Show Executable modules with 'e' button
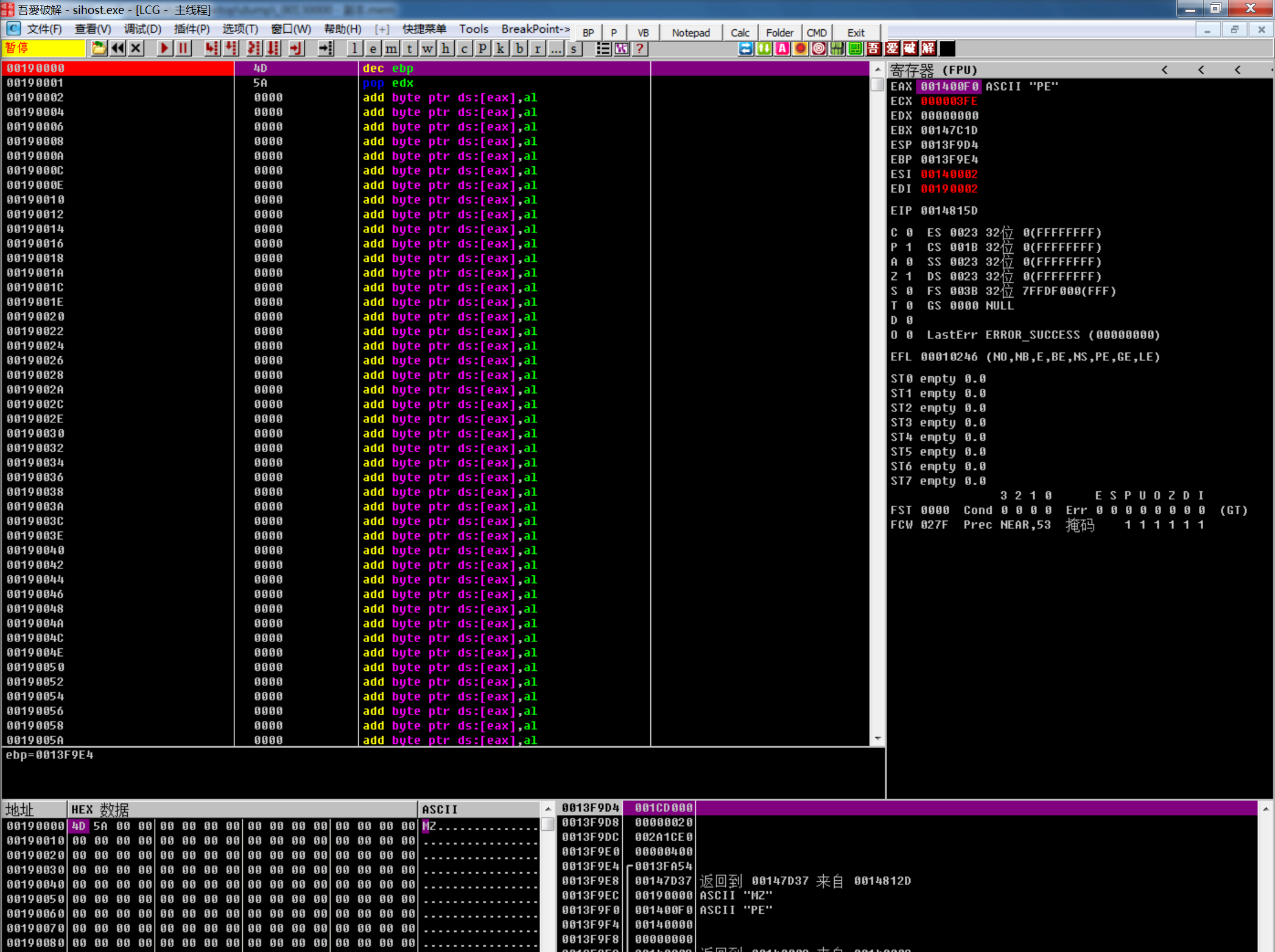 [373, 49]
